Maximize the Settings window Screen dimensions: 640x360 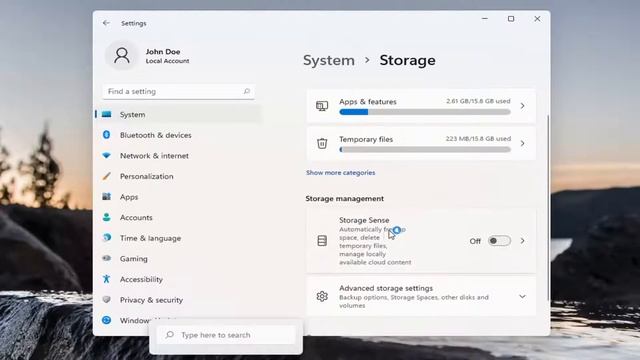click(x=511, y=19)
